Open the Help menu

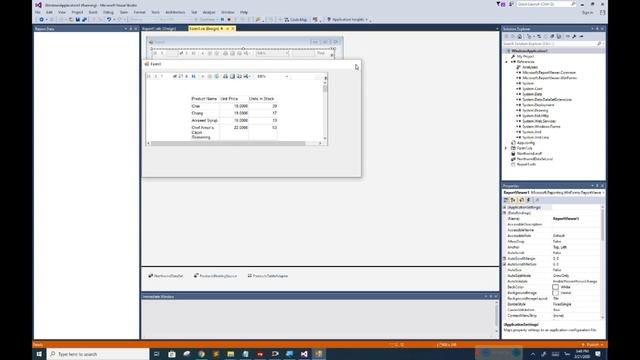244,12
